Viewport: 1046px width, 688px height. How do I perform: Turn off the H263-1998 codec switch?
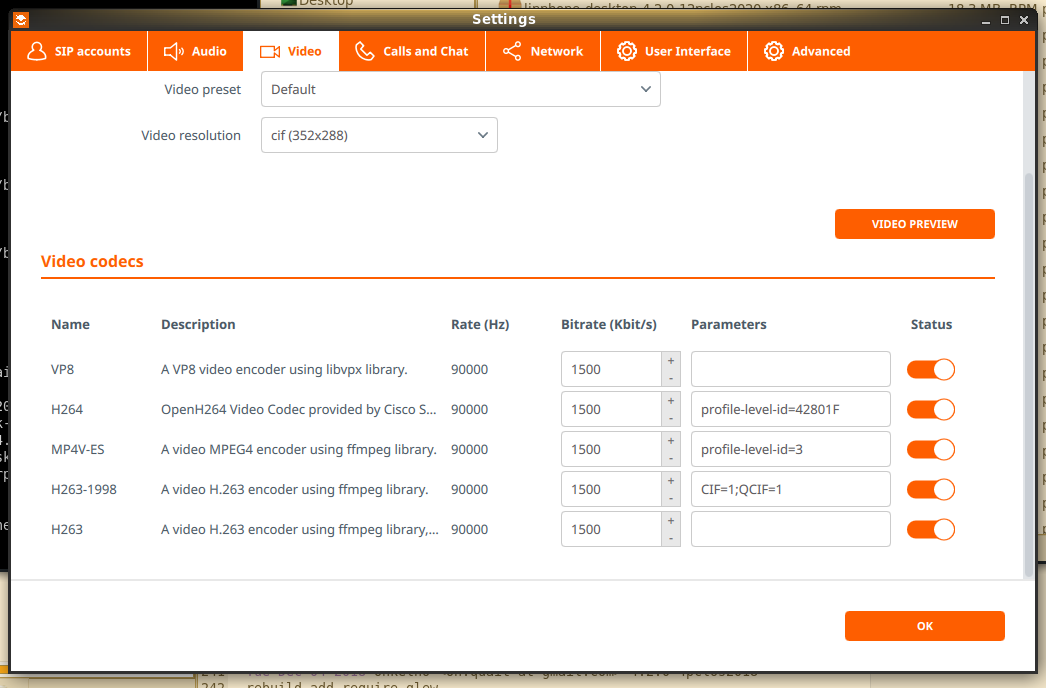tap(930, 489)
